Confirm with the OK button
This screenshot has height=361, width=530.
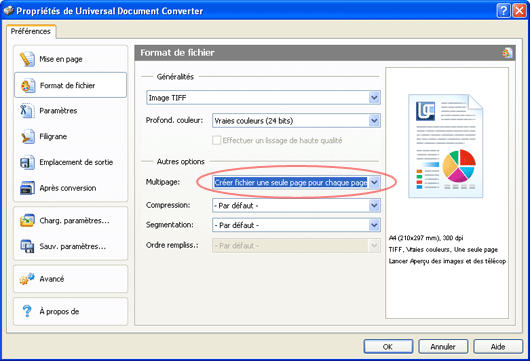coord(388,346)
